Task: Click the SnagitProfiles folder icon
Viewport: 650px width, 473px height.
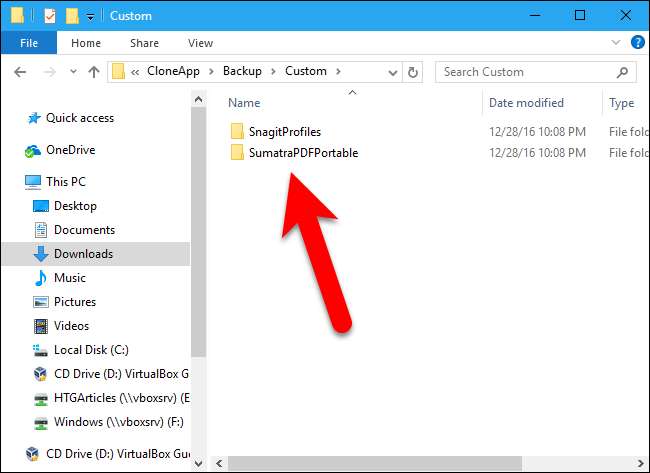Action: coord(237,131)
